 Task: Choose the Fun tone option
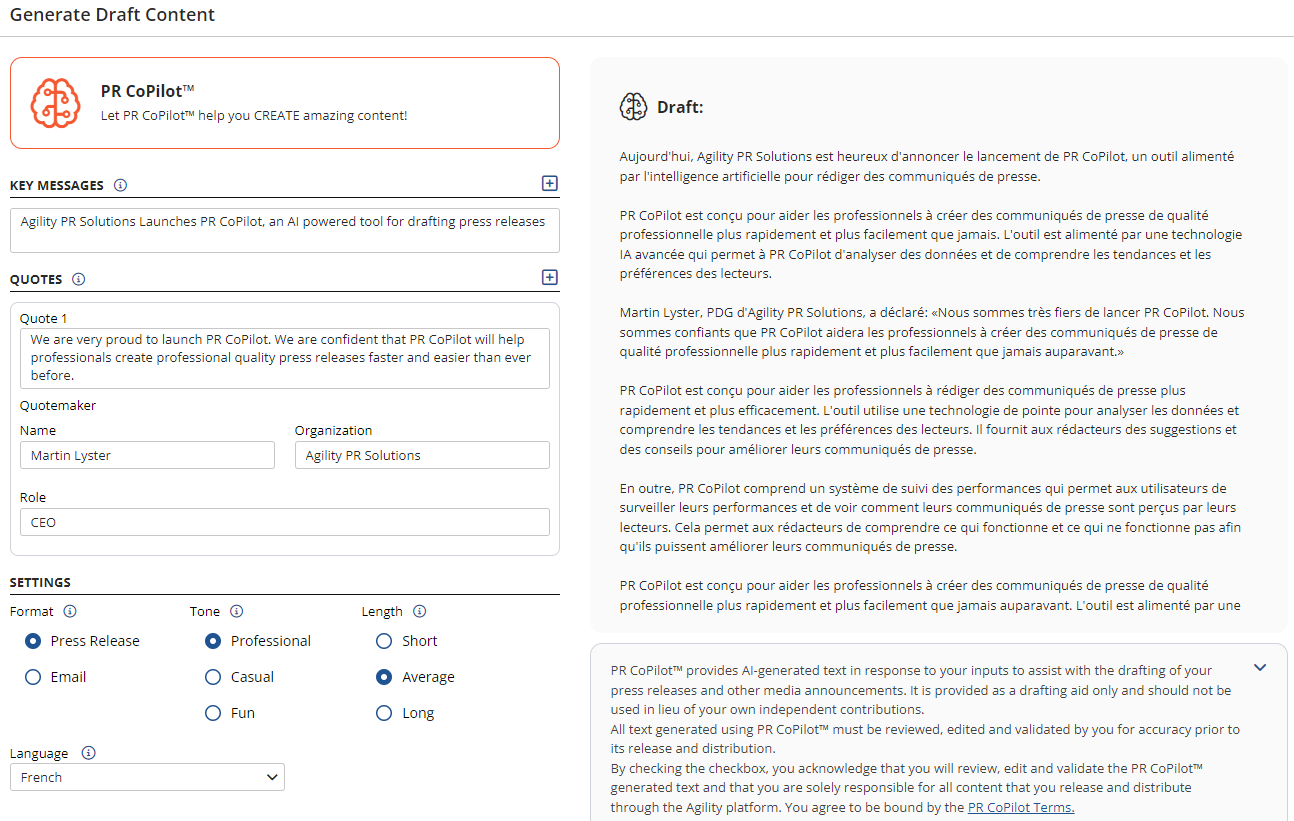[x=213, y=713]
